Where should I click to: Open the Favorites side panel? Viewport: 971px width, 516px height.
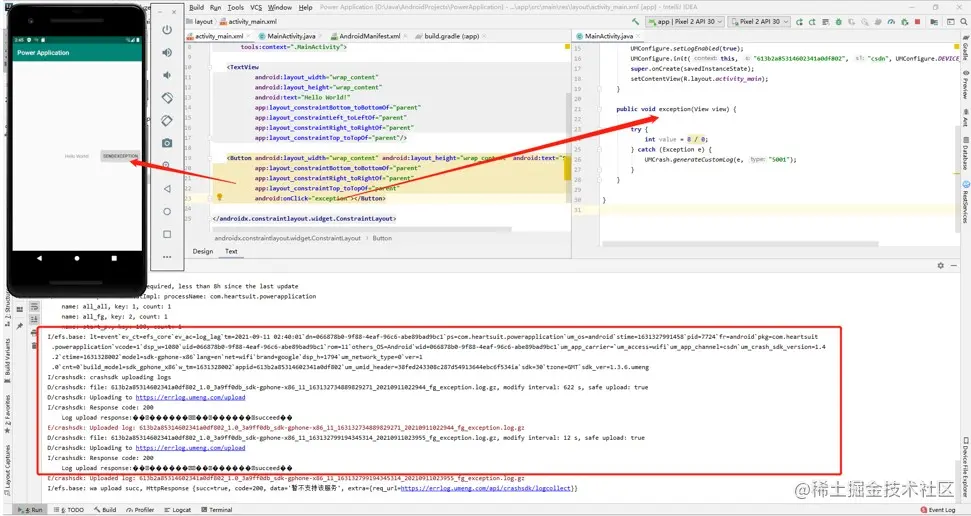7,414
